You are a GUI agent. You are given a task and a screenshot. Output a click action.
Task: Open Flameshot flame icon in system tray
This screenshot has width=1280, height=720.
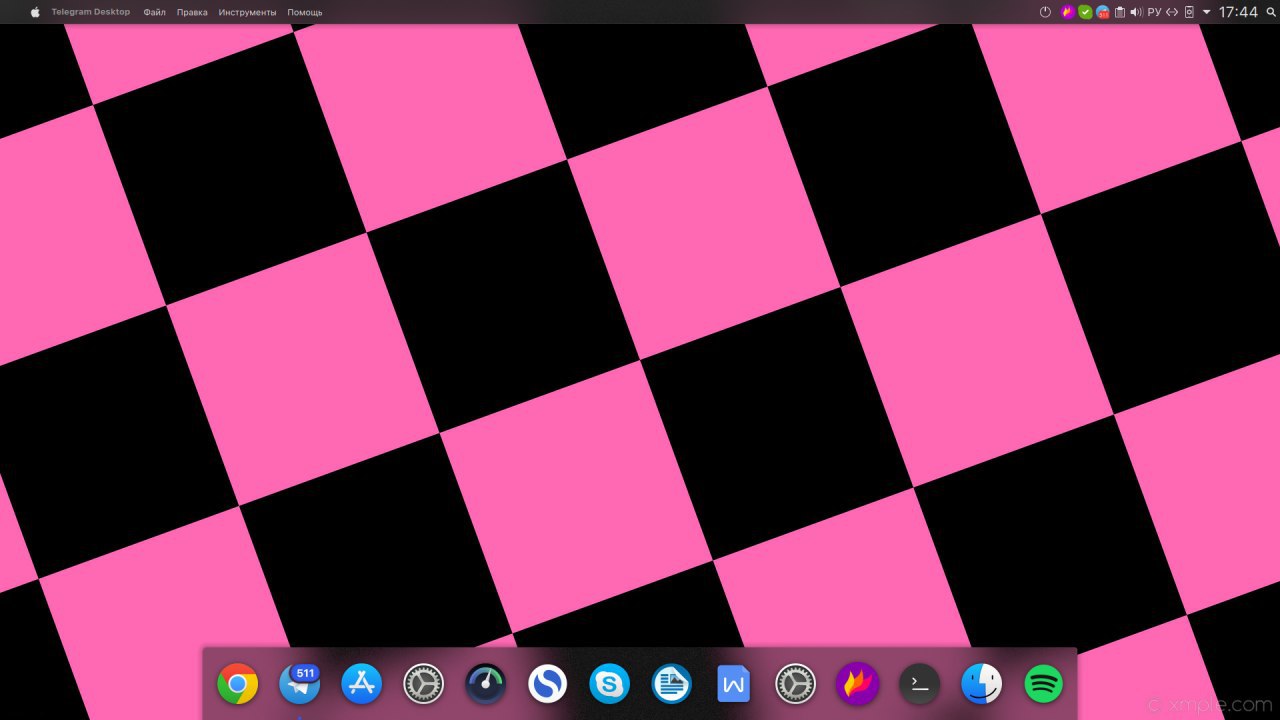[1068, 12]
